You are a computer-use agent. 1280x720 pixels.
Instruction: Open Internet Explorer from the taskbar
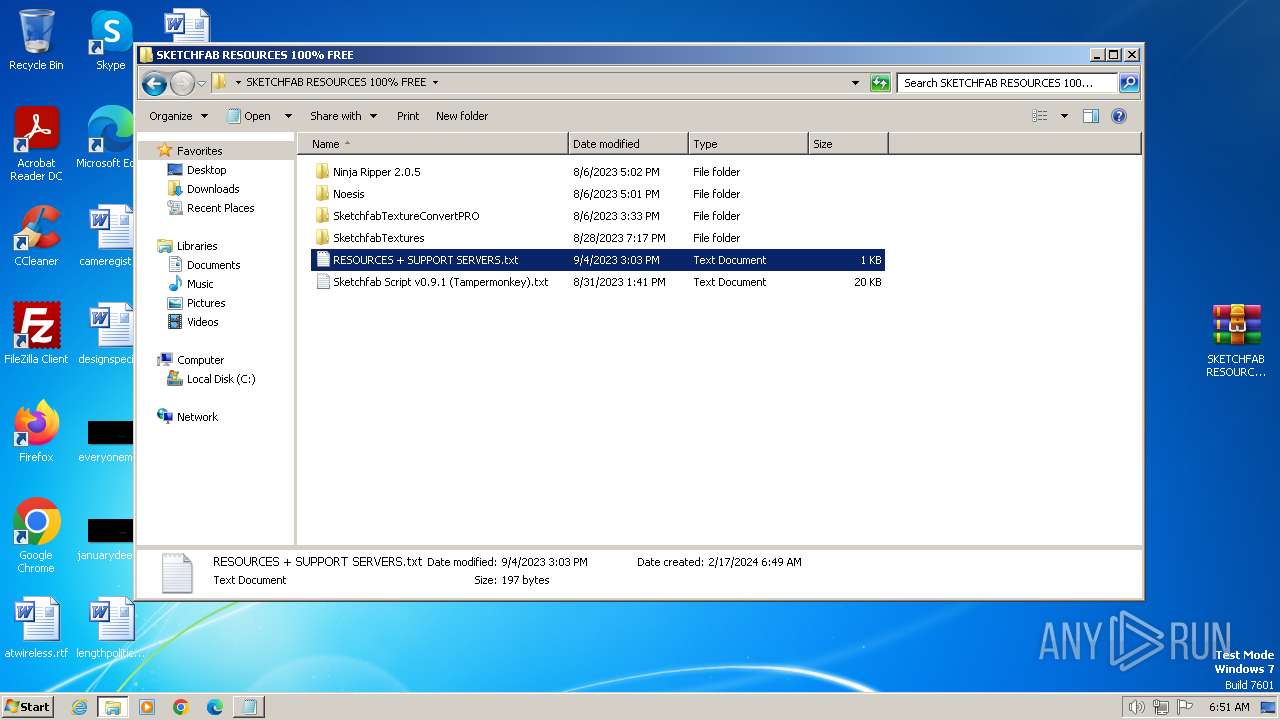(79, 707)
